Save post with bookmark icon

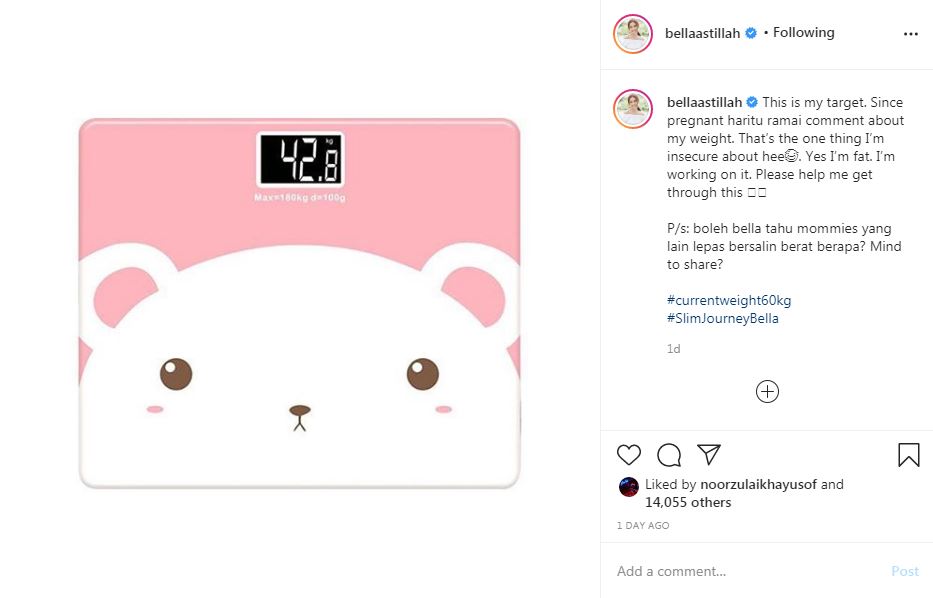pos(908,455)
